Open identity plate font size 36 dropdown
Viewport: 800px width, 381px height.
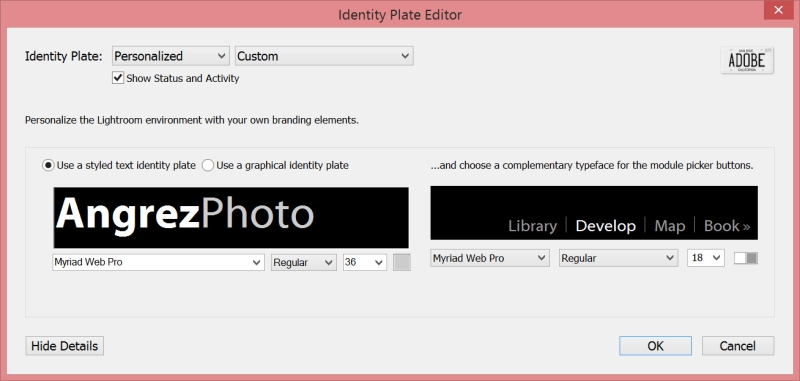[365, 263]
